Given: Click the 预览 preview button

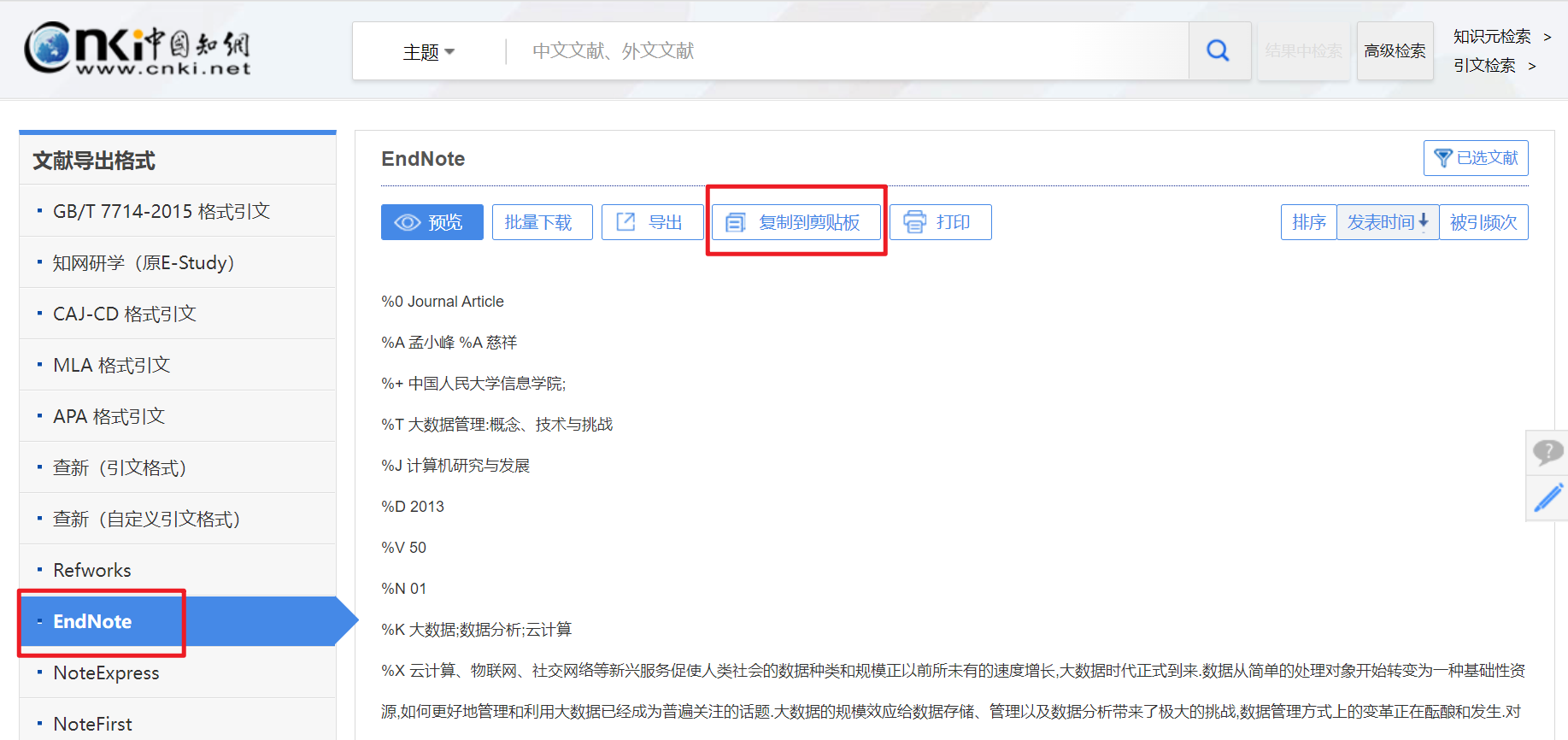Looking at the screenshot, I should (432, 222).
